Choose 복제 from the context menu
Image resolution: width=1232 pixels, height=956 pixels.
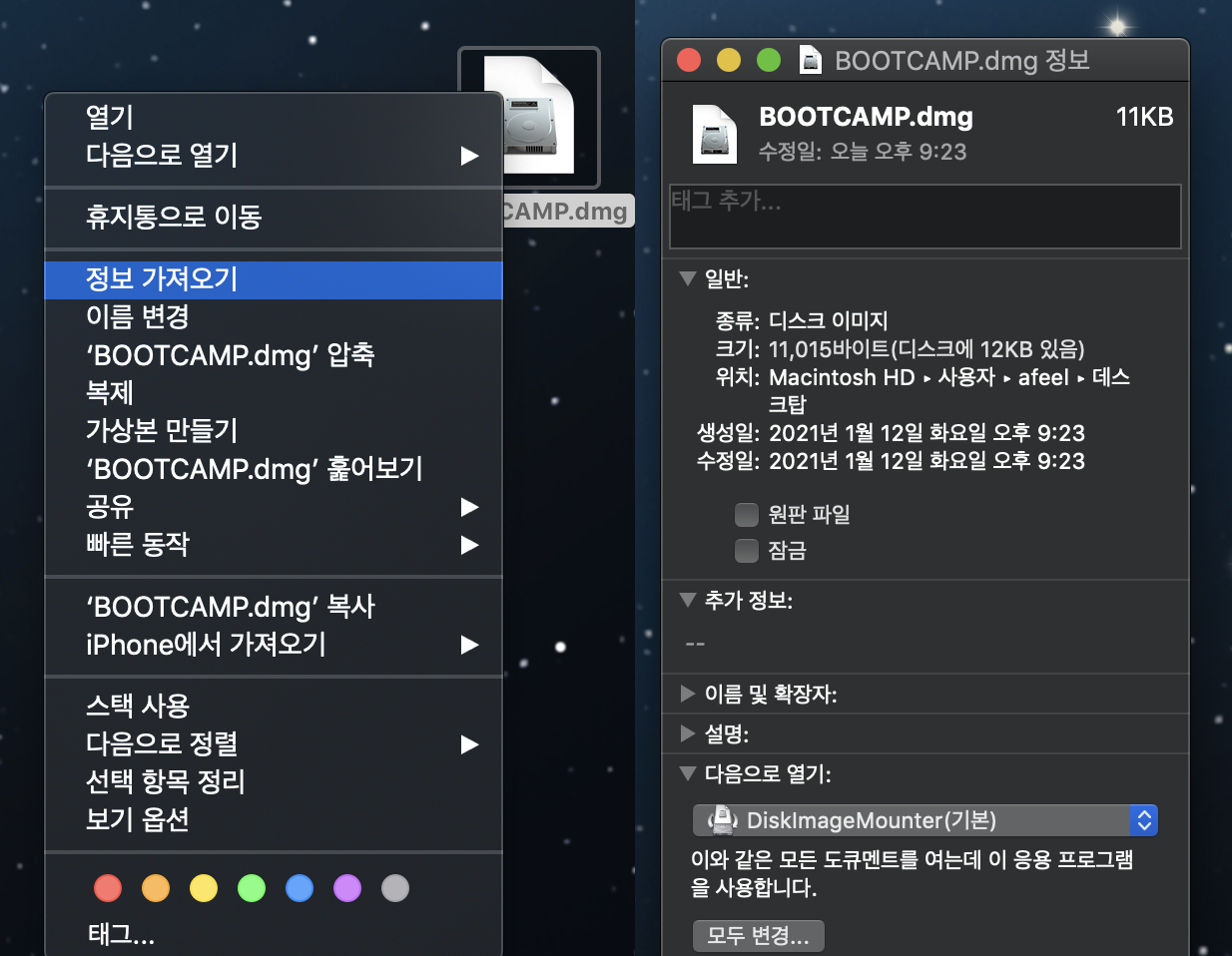[274, 392]
